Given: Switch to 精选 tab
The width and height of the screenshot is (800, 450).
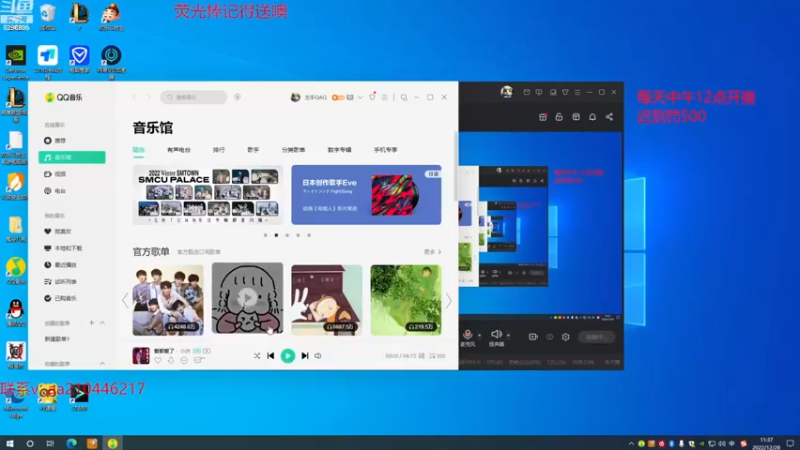Looking at the screenshot, I should coord(139,150).
